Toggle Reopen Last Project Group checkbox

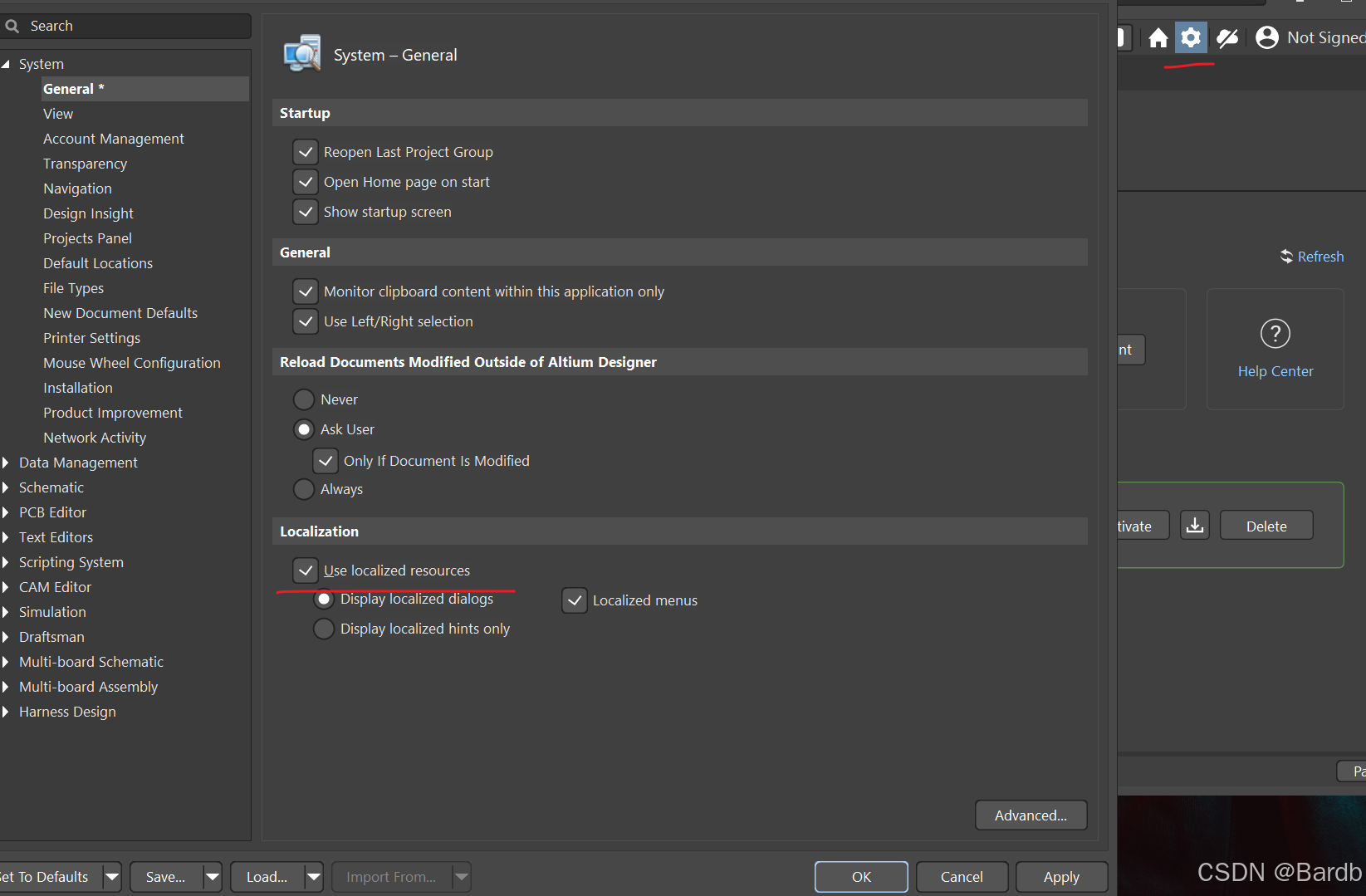pyautogui.click(x=306, y=152)
